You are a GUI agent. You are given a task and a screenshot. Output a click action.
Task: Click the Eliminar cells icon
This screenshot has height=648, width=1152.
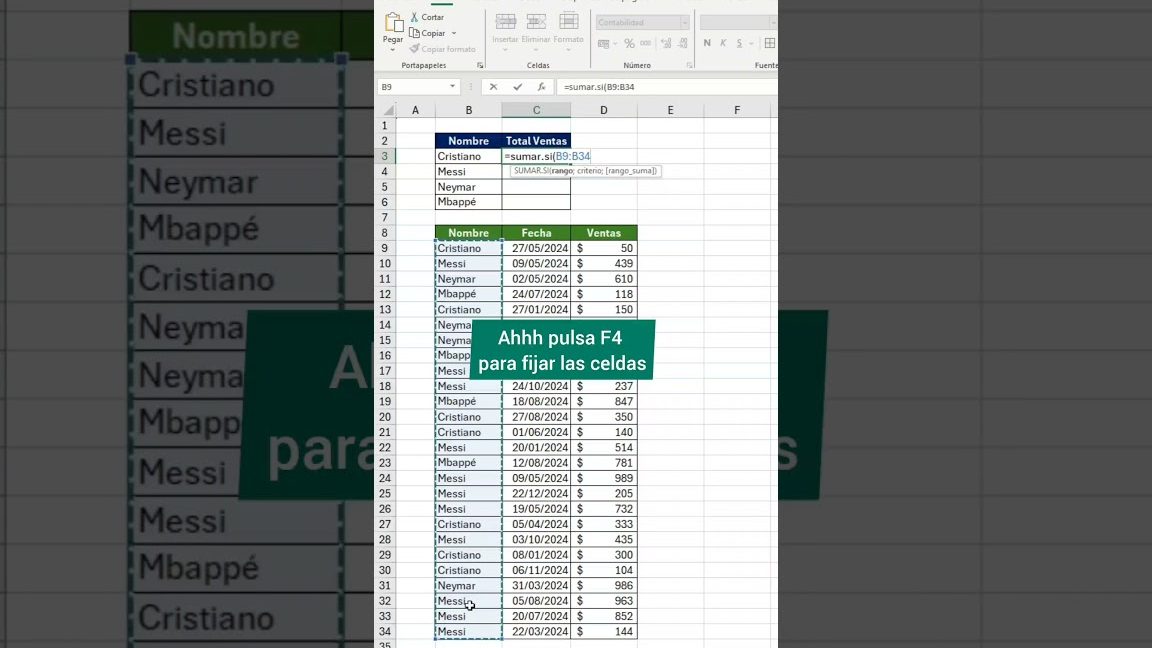(x=536, y=22)
